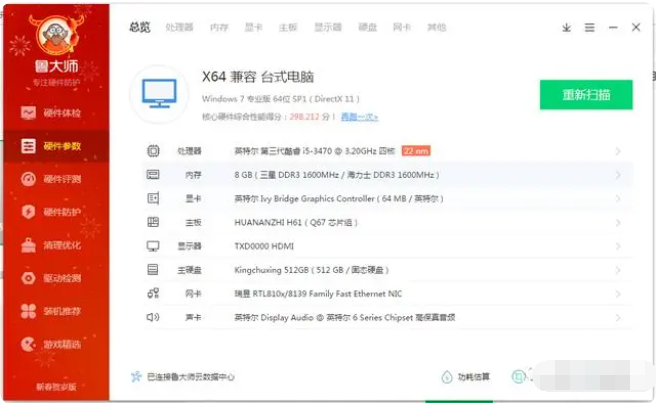
Task: Click the X64 兼容 台式电脑 title
Action: (x=258, y=77)
